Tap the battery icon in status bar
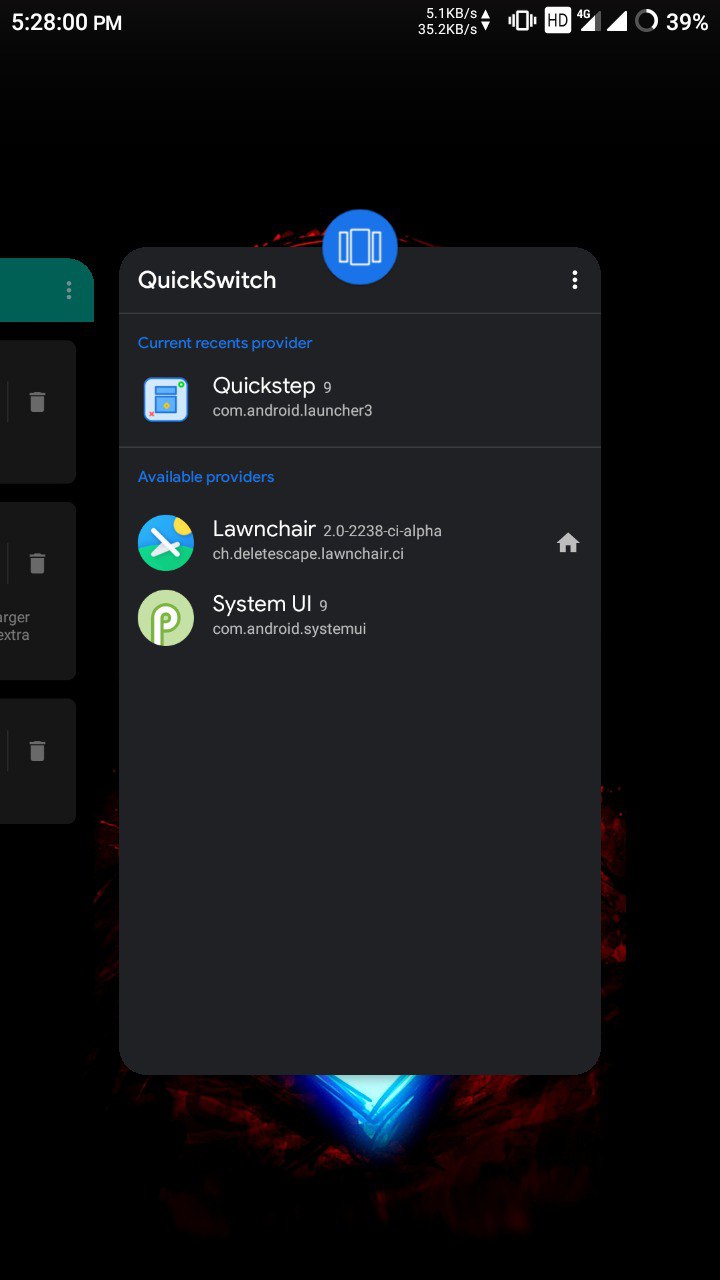This screenshot has width=720, height=1280. (647, 21)
